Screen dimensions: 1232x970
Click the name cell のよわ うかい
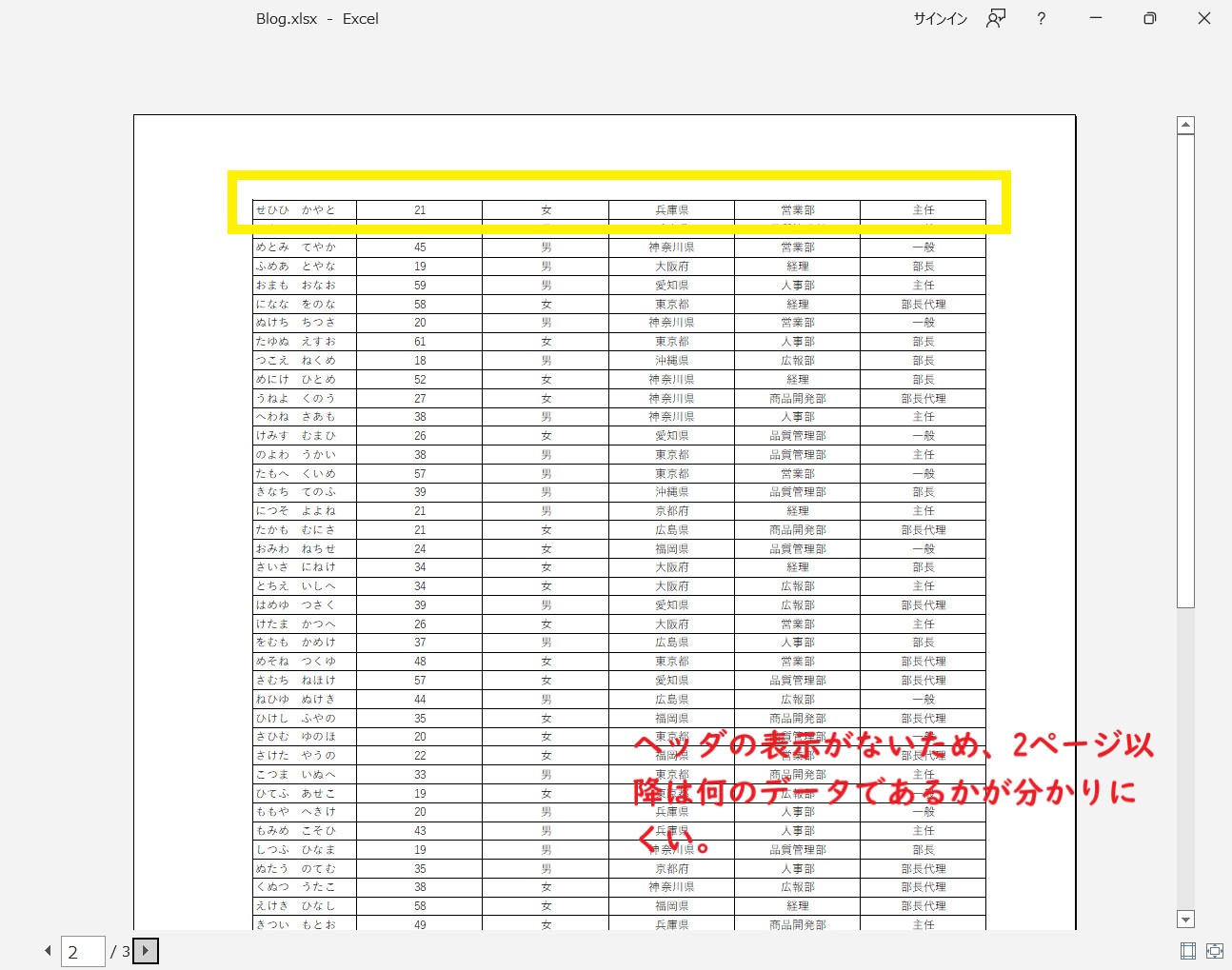point(305,455)
